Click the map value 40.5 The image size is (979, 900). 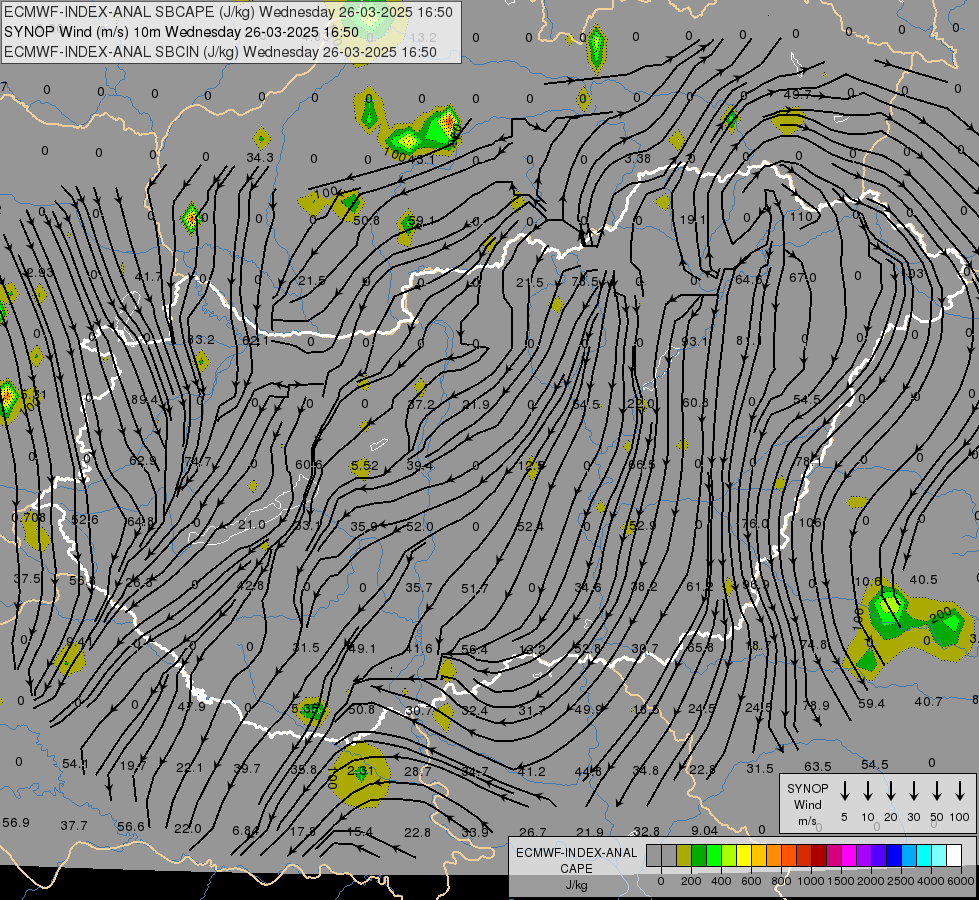click(x=923, y=580)
